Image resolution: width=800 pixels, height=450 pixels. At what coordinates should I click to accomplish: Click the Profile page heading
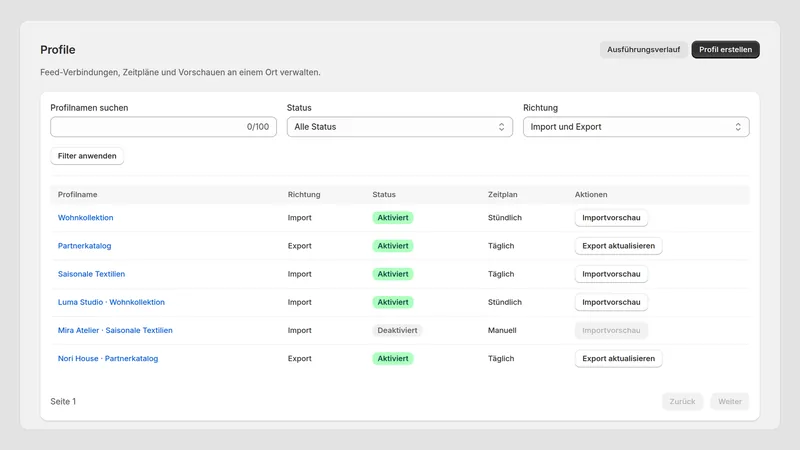pos(58,49)
